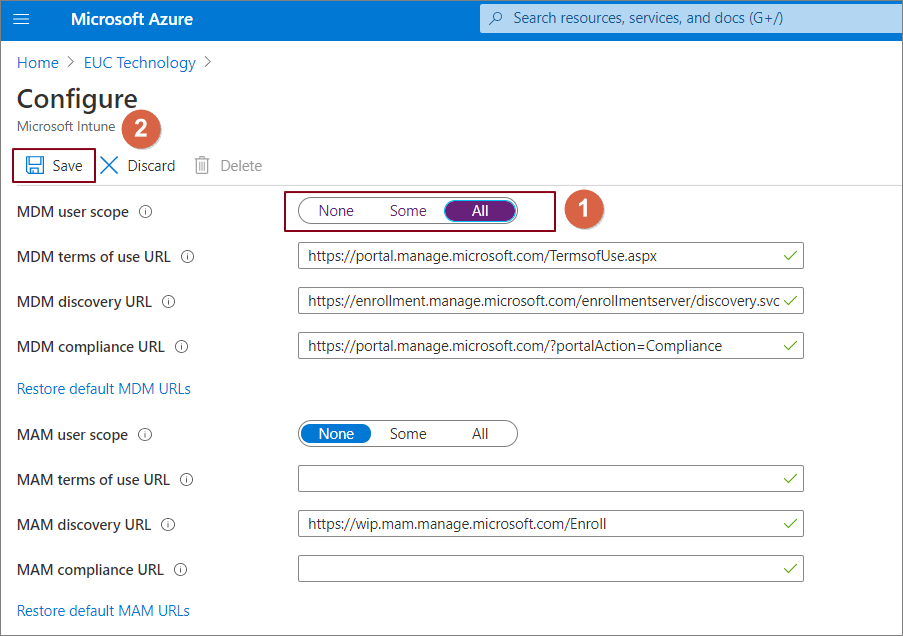Viewport: 903px width, 636px height.
Task: Click checkmark in MDM terms of use field
Action: 790,255
